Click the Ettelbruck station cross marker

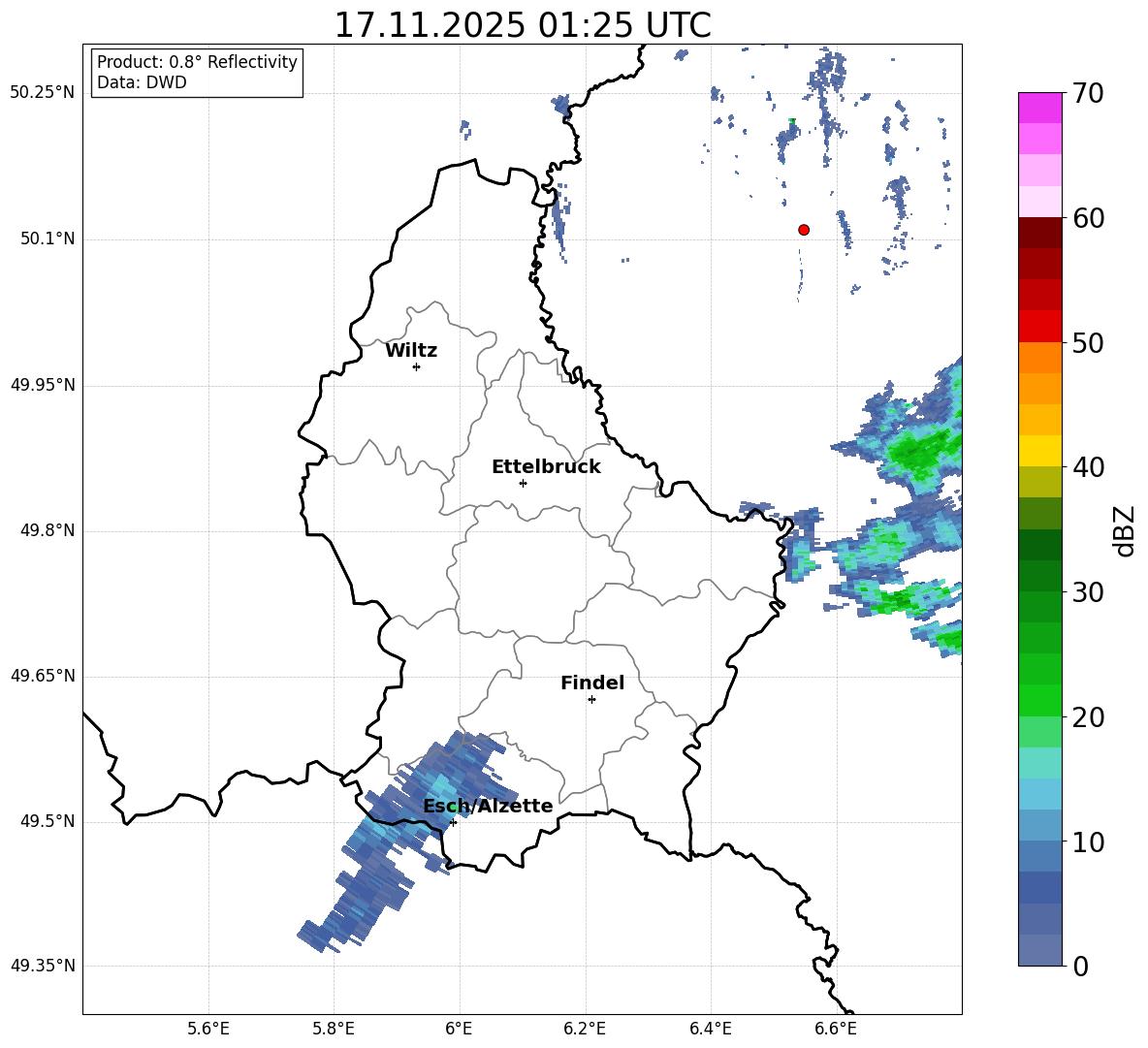[523, 483]
